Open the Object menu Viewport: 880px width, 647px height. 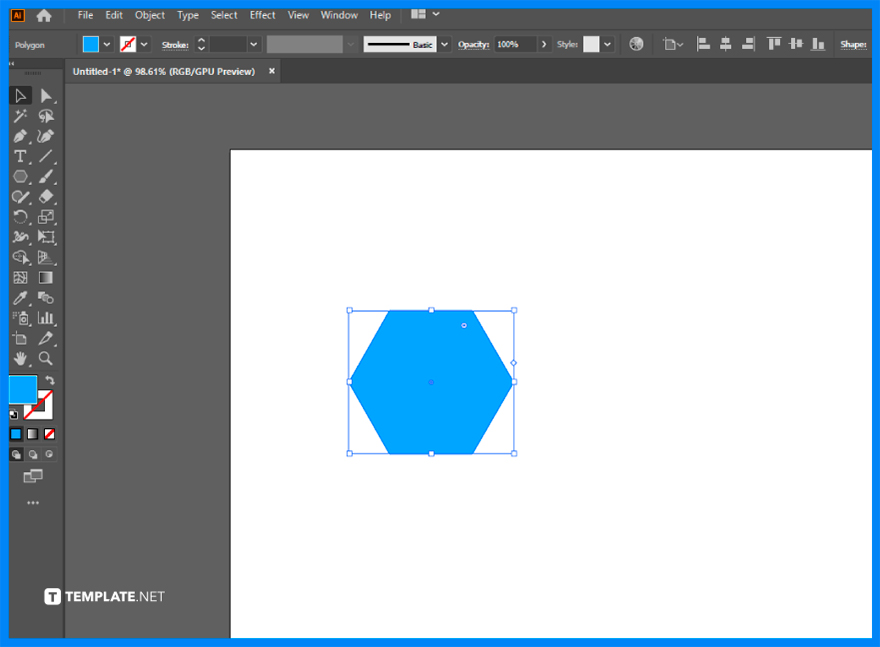point(150,15)
